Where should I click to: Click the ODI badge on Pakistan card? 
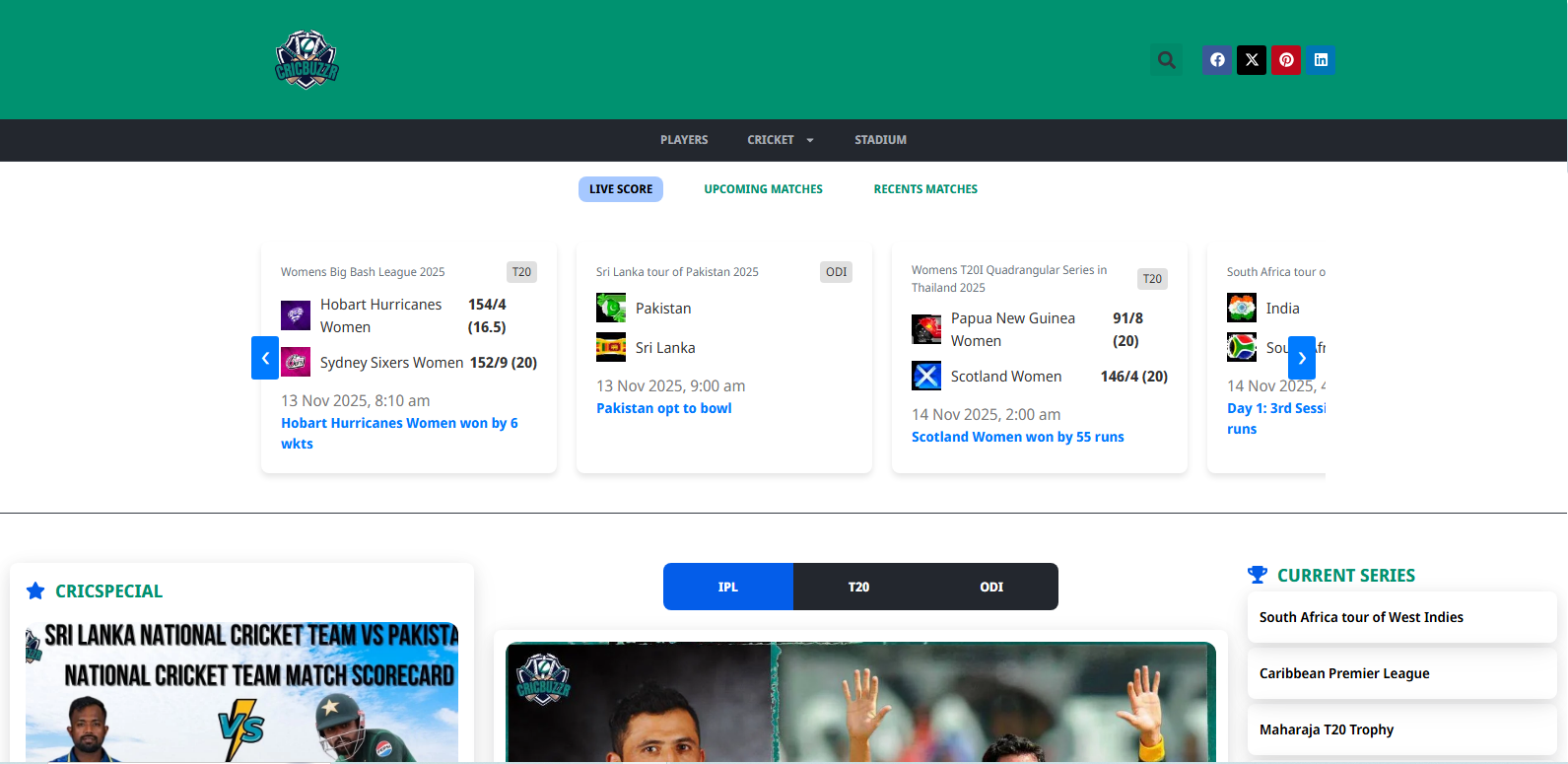[x=837, y=272]
